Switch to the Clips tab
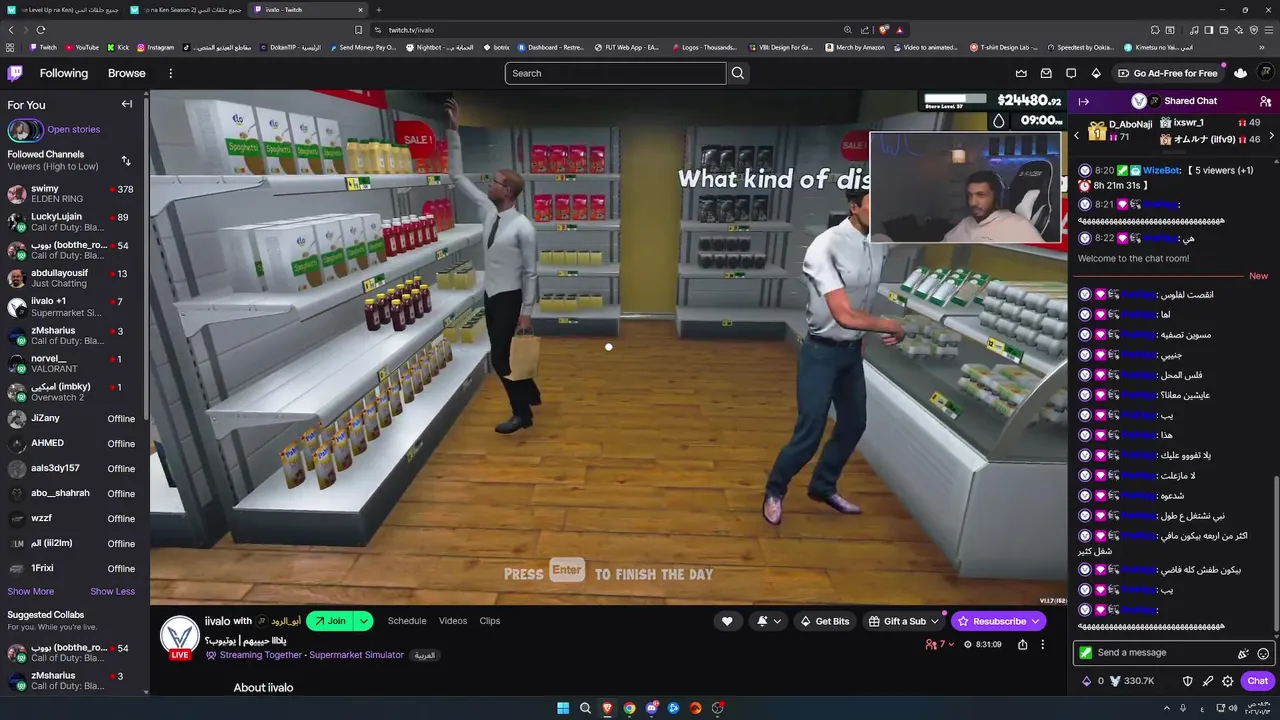This screenshot has height=720, width=1280. (490, 621)
